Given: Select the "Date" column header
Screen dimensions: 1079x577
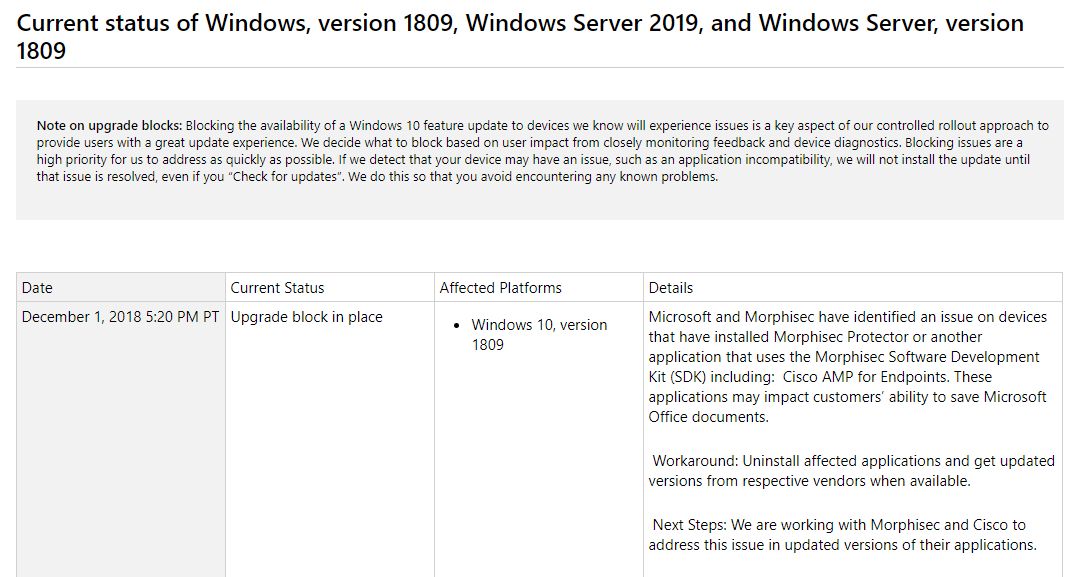Looking at the screenshot, I should [x=37, y=288].
